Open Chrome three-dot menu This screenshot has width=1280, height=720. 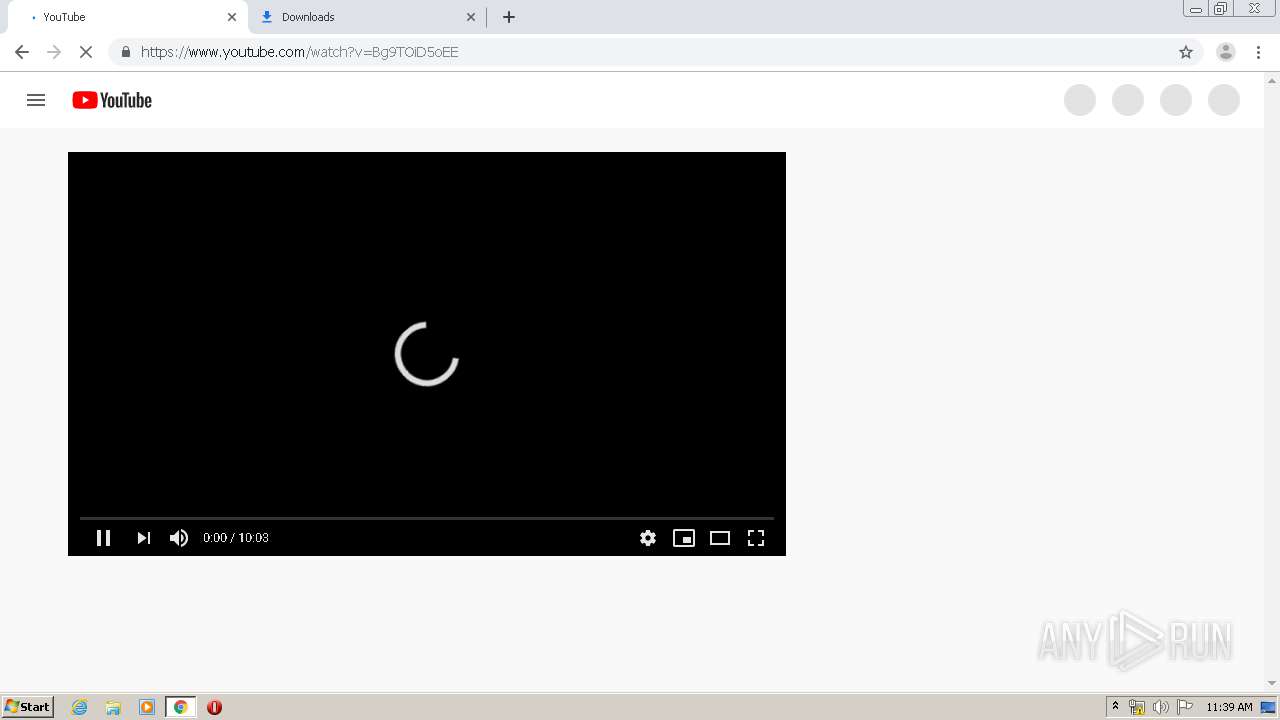point(1259,52)
